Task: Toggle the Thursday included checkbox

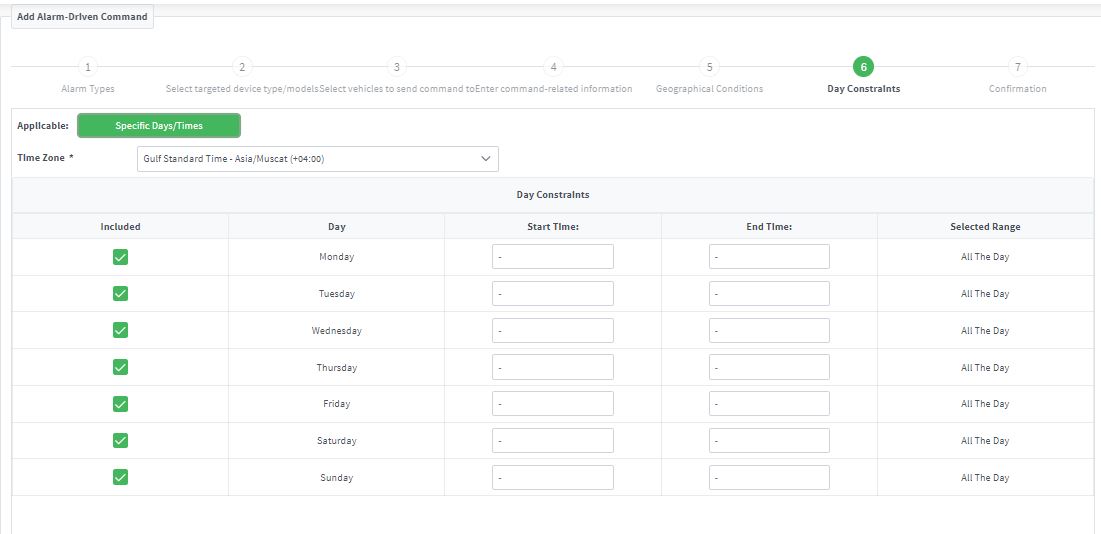Action: 120,367
